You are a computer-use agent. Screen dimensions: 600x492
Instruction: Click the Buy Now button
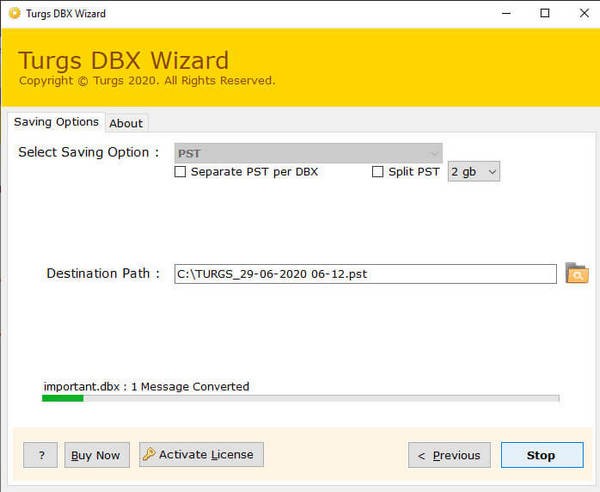tap(97, 455)
